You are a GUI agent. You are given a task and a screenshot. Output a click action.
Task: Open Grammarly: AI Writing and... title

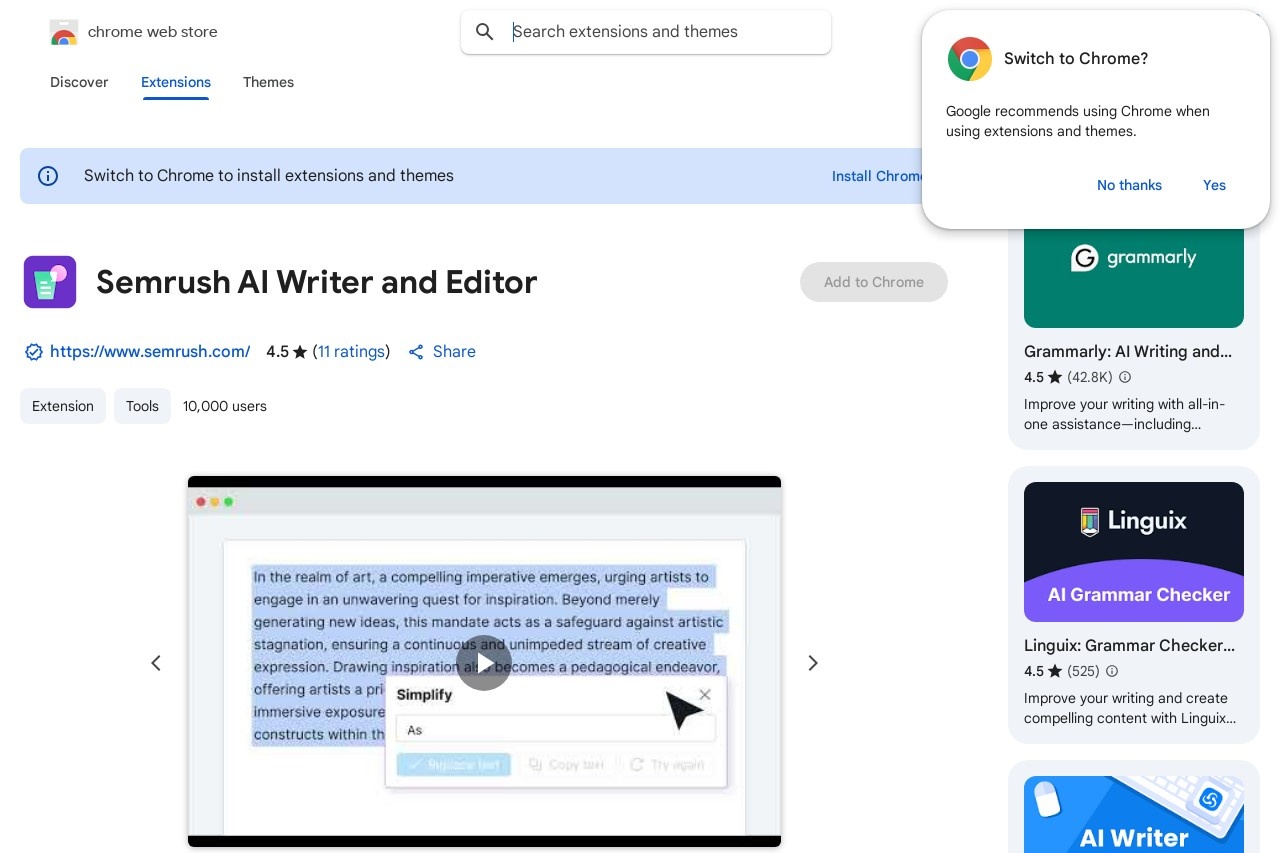(x=1128, y=352)
